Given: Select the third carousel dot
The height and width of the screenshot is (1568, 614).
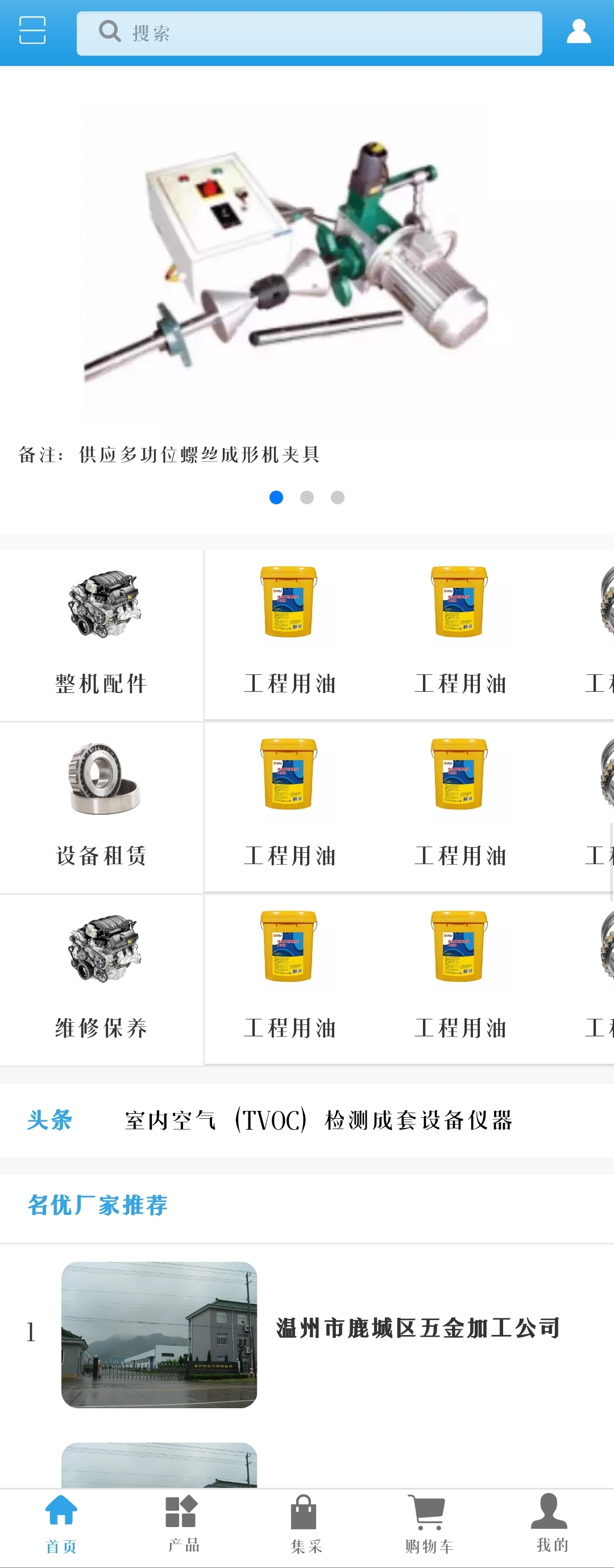Looking at the screenshot, I should coord(338,497).
